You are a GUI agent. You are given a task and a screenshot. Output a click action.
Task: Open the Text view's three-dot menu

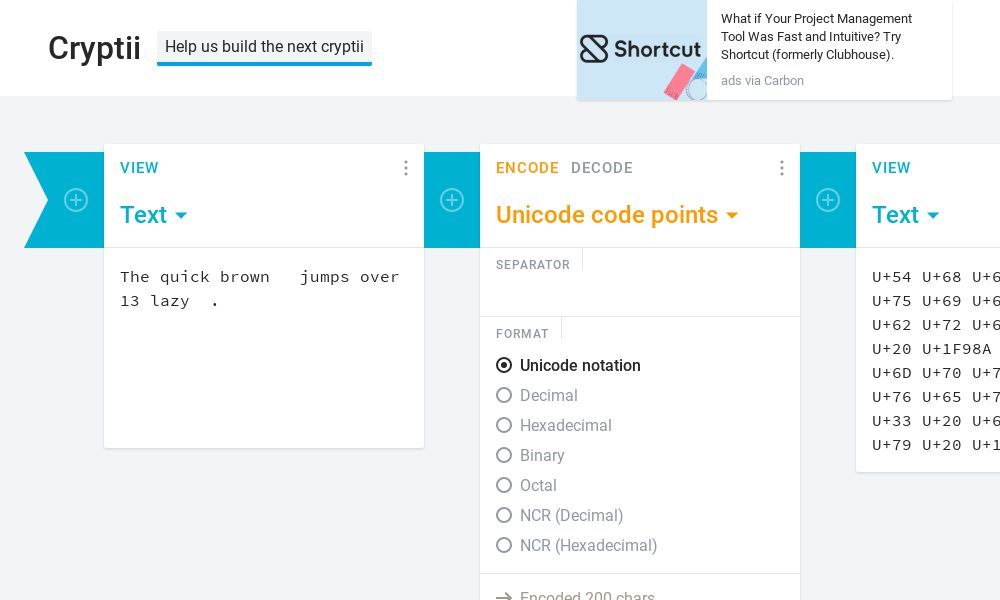[406, 168]
